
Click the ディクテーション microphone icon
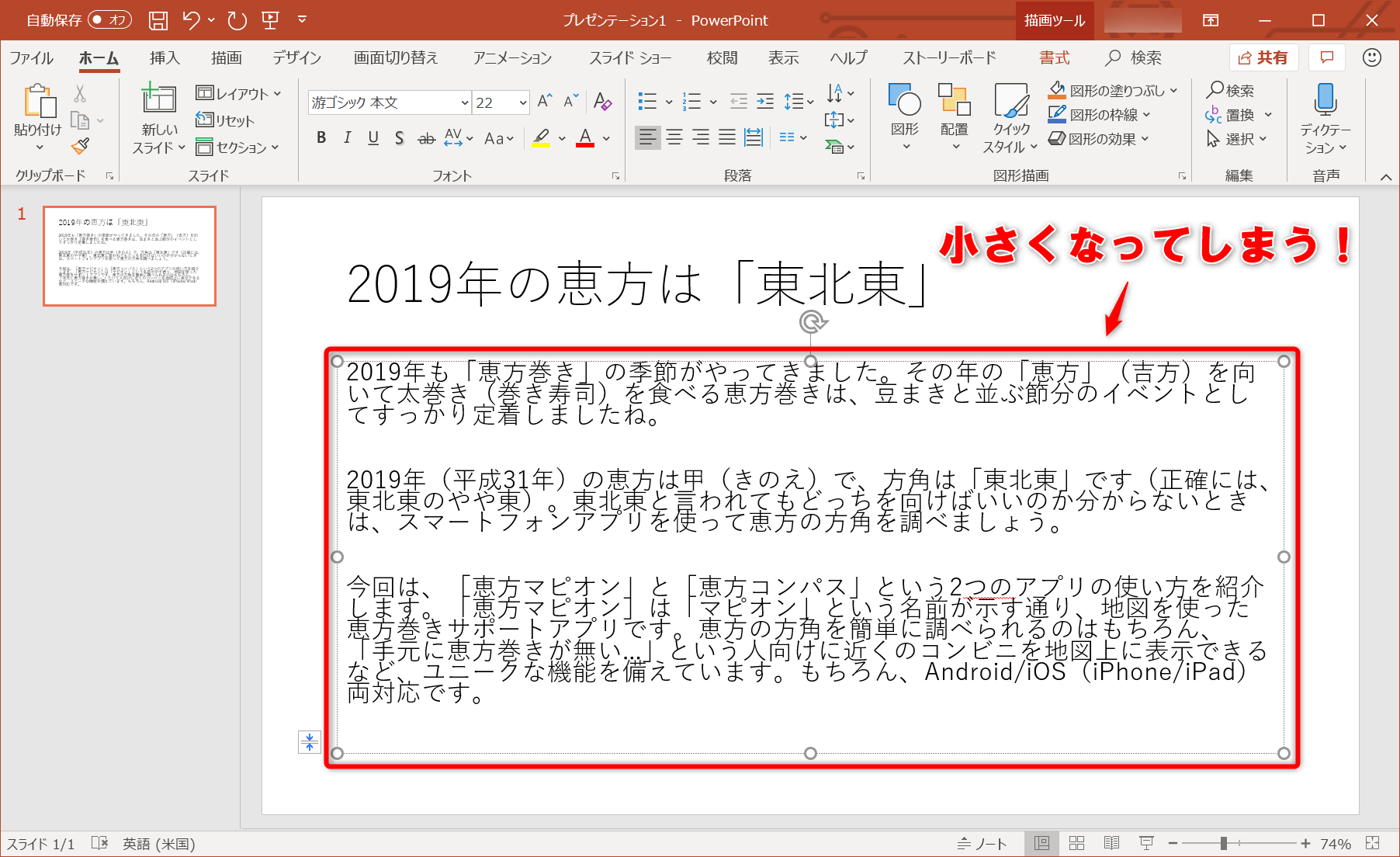(1325, 100)
